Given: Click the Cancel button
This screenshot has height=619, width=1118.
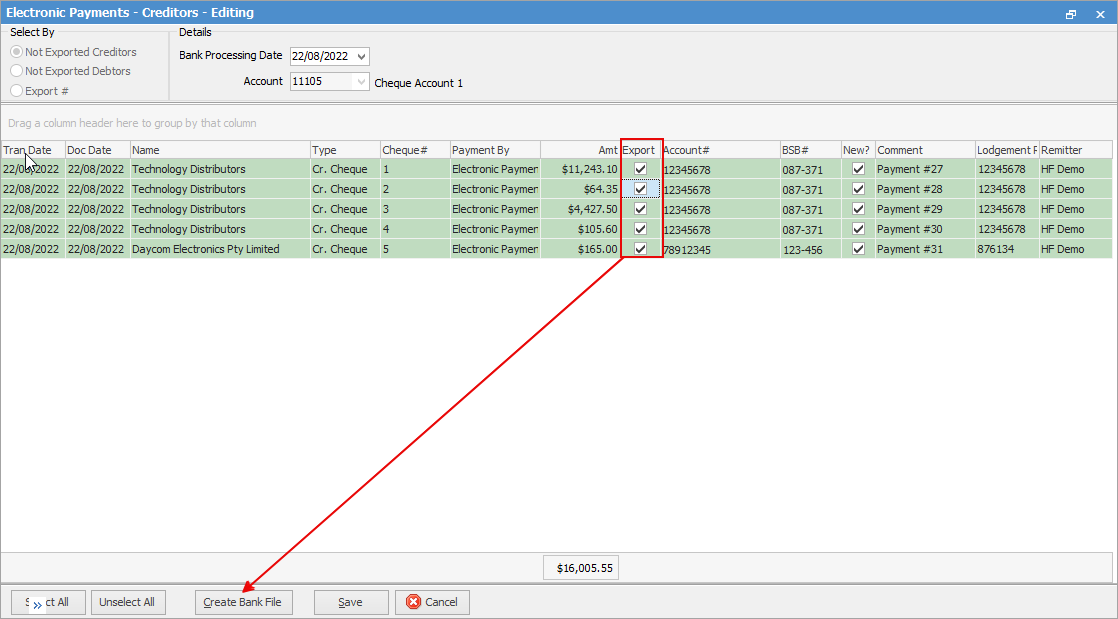Looking at the screenshot, I should [432, 602].
